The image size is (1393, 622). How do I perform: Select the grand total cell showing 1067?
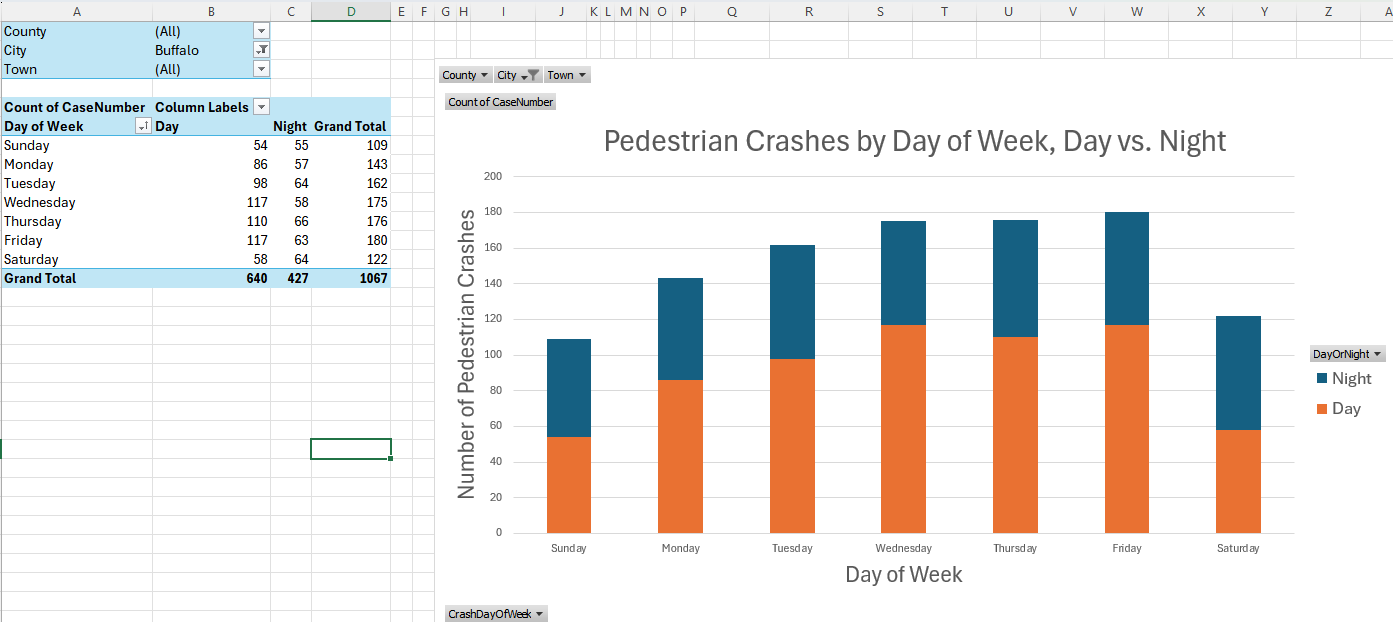[x=351, y=278]
